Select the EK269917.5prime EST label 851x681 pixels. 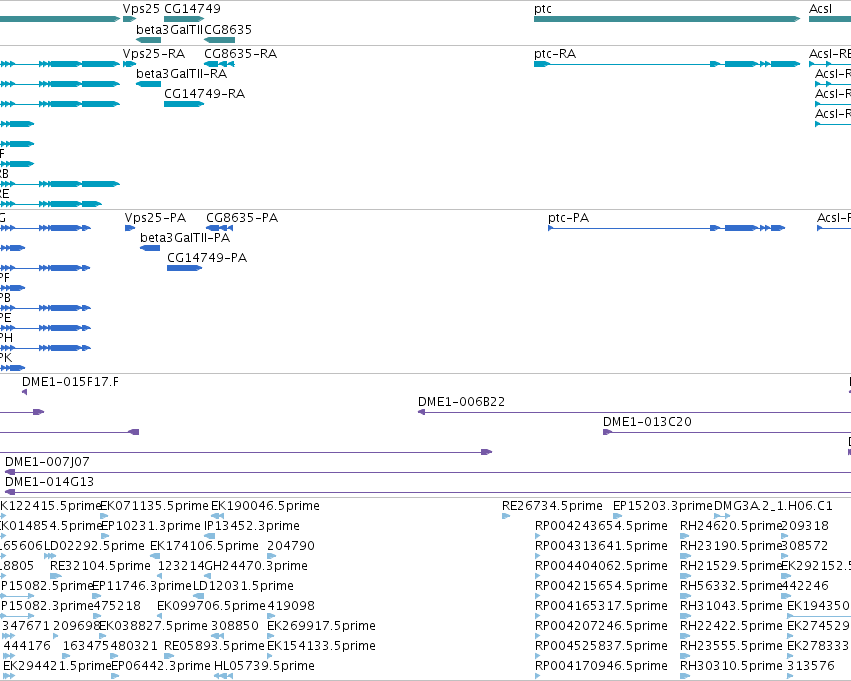321,626
